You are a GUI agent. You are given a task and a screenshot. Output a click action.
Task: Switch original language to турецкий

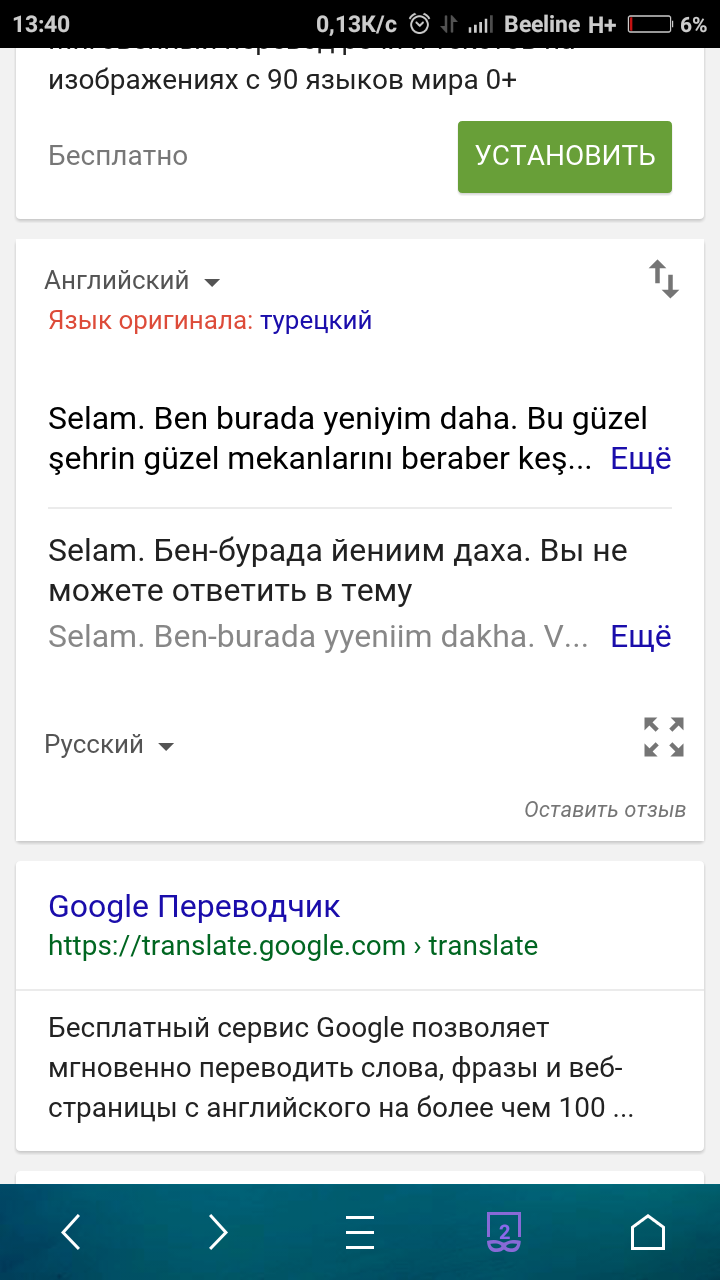tap(316, 321)
